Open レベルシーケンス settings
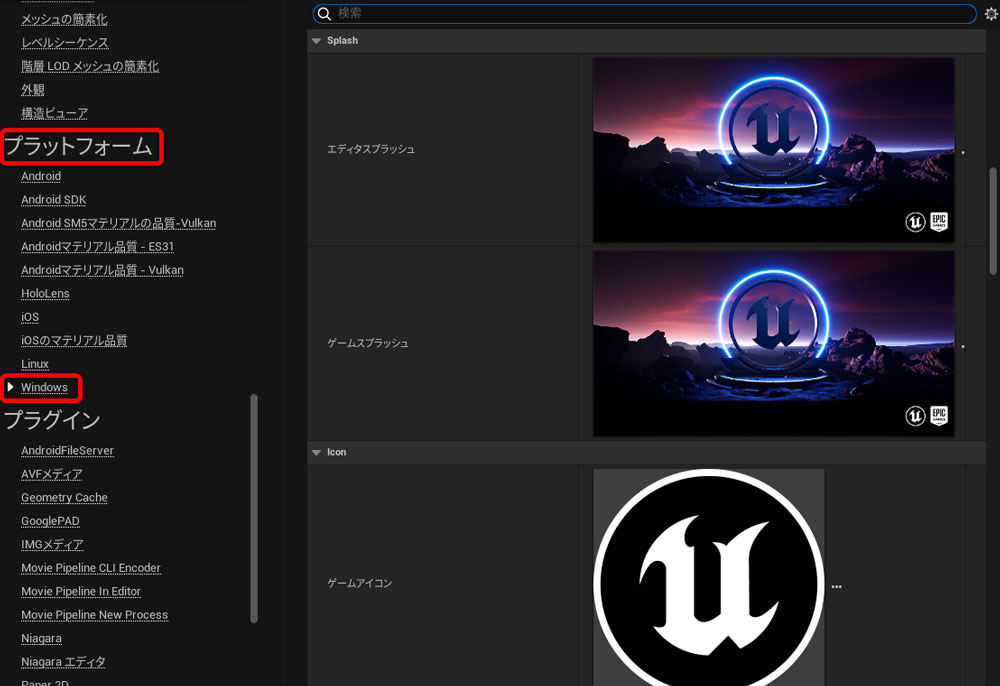This screenshot has width=1000, height=686. click(x=65, y=43)
